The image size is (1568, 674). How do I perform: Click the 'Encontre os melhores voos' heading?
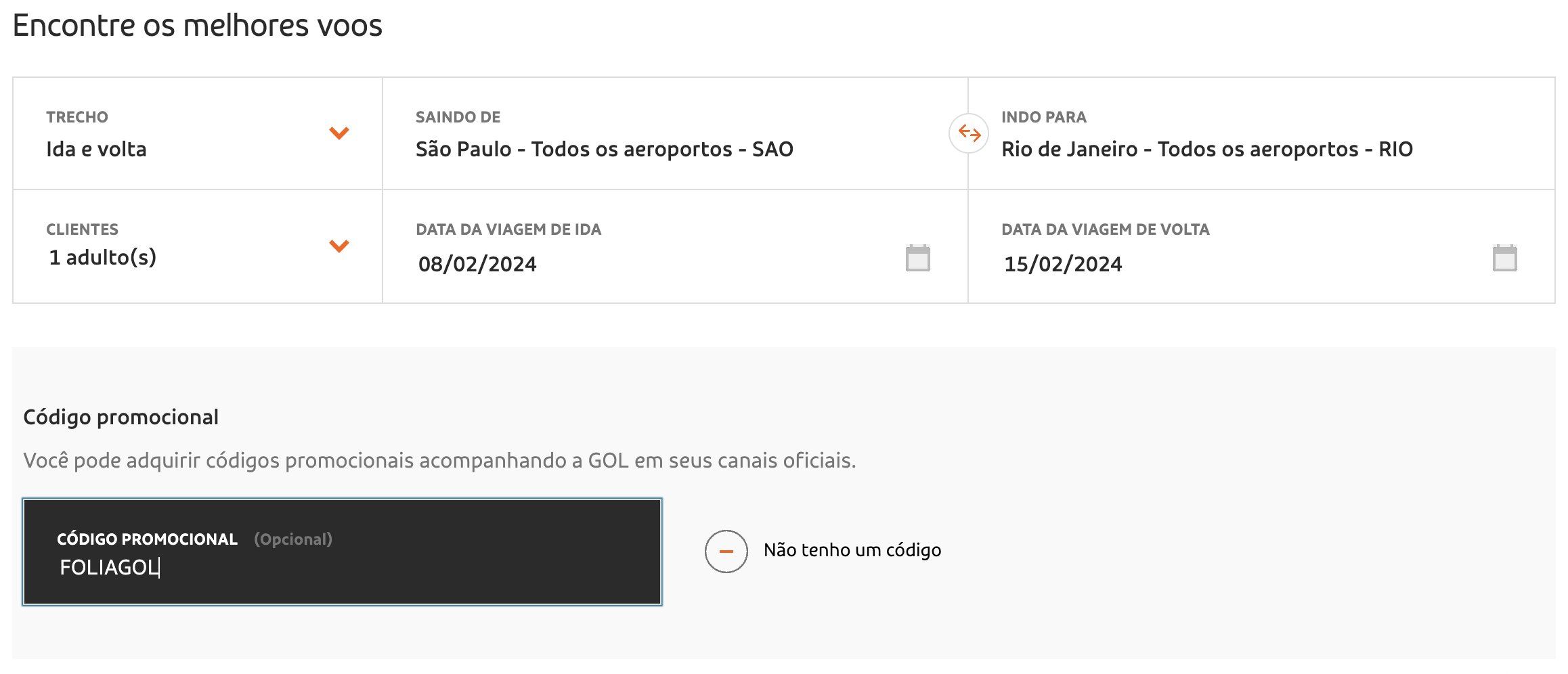pos(198,26)
